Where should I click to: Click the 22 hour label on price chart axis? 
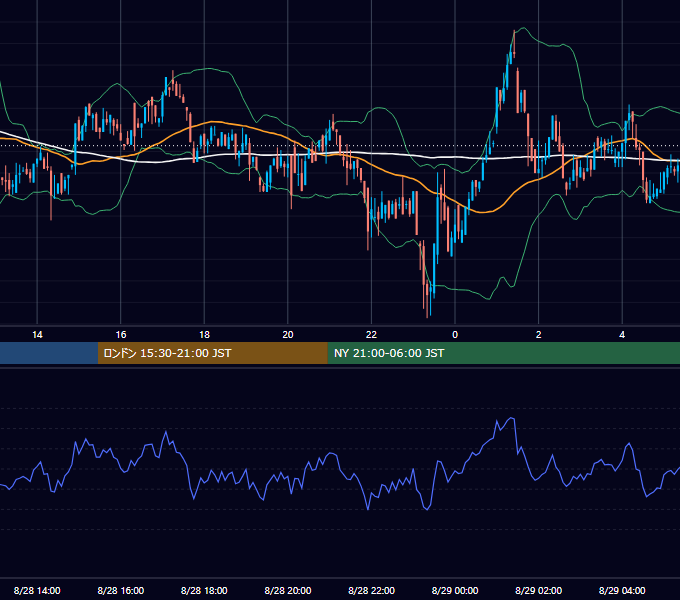click(x=371, y=335)
